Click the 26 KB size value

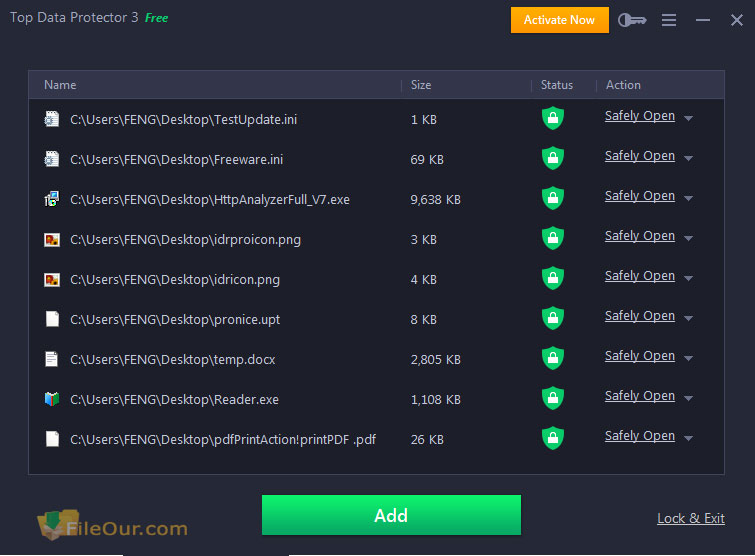(427, 440)
